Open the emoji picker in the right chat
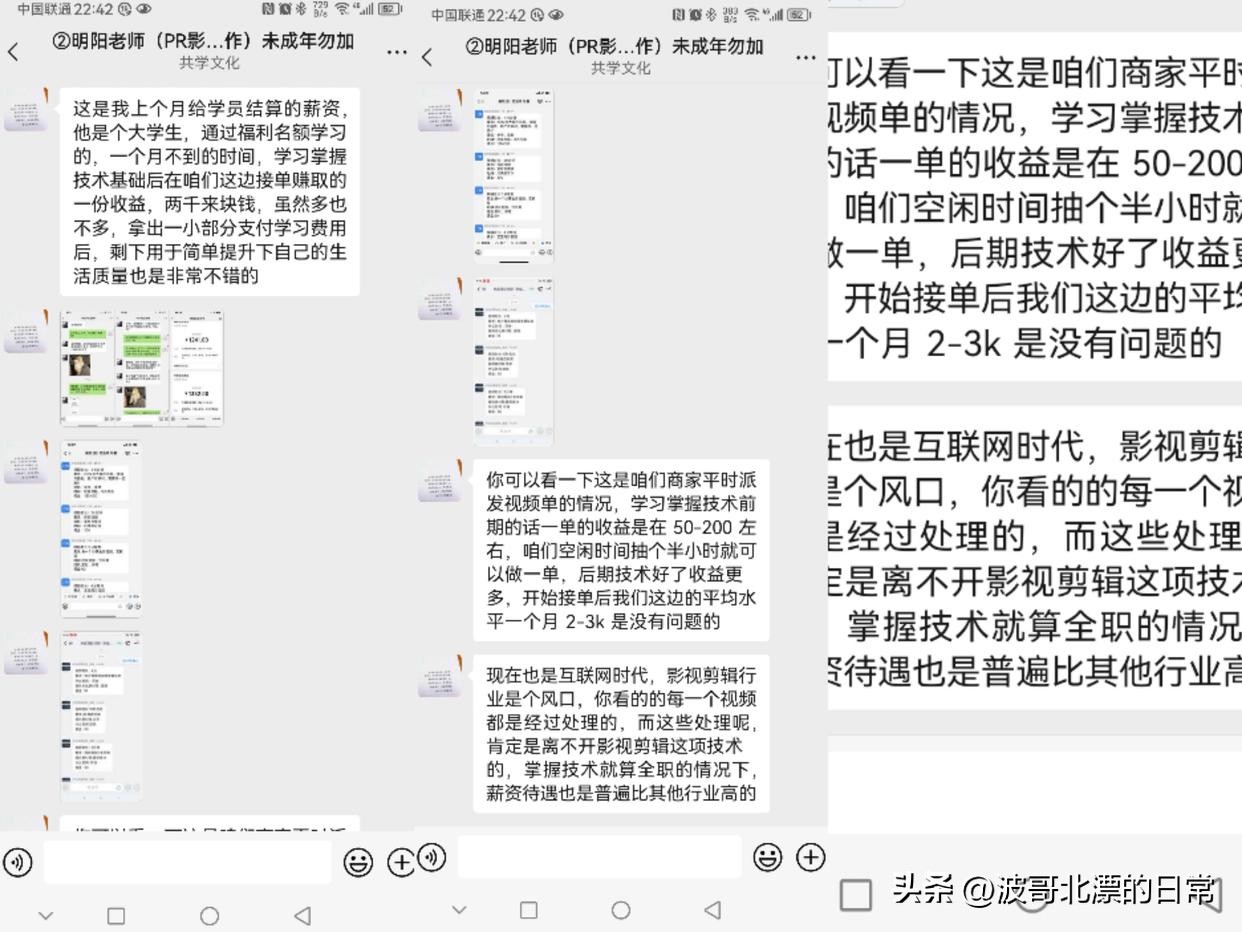This screenshot has height=932, width=1242. pos(767,858)
